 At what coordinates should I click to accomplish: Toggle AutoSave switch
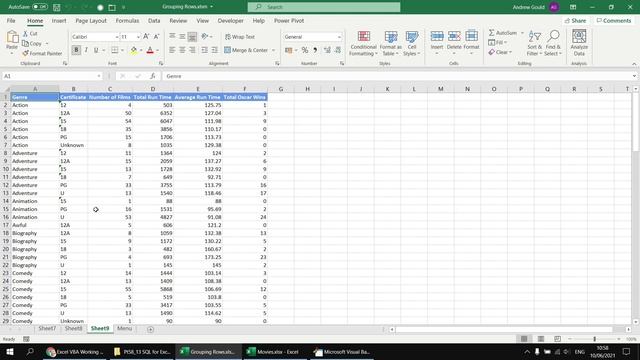[x=40, y=7]
